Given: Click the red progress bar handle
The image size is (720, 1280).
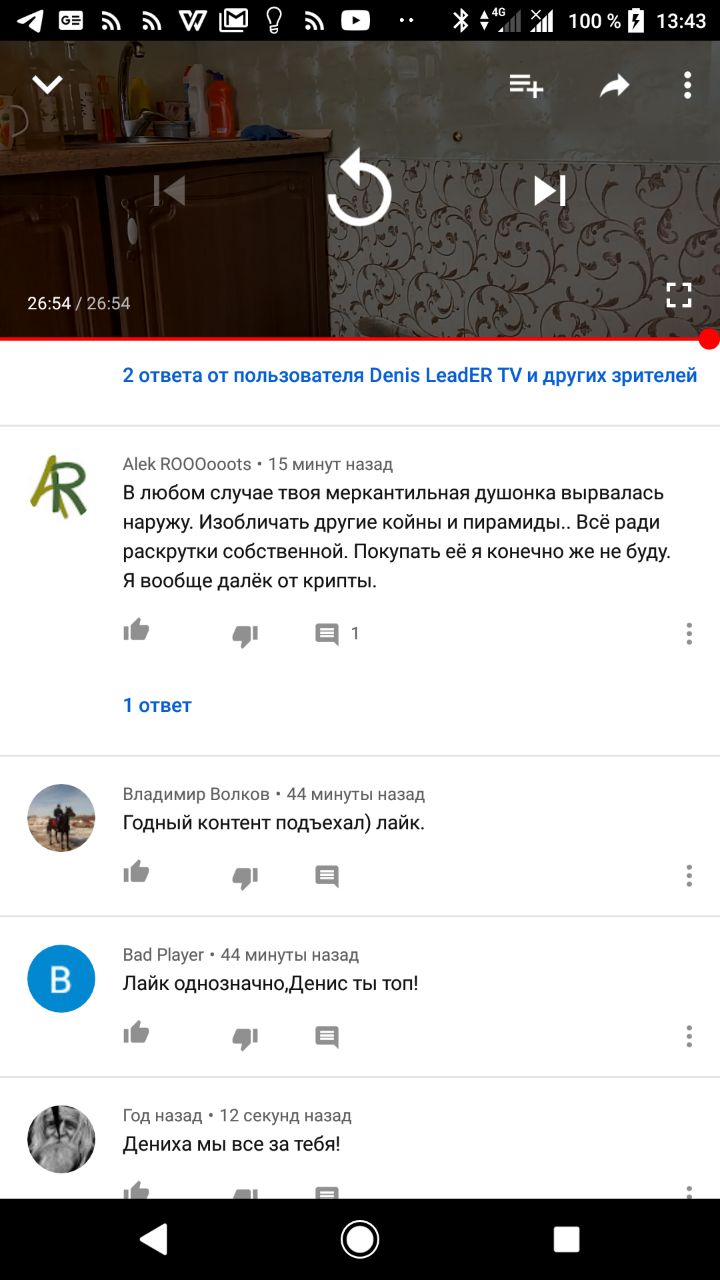Looking at the screenshot, I should pyautogui.click(x=709, y=339).
